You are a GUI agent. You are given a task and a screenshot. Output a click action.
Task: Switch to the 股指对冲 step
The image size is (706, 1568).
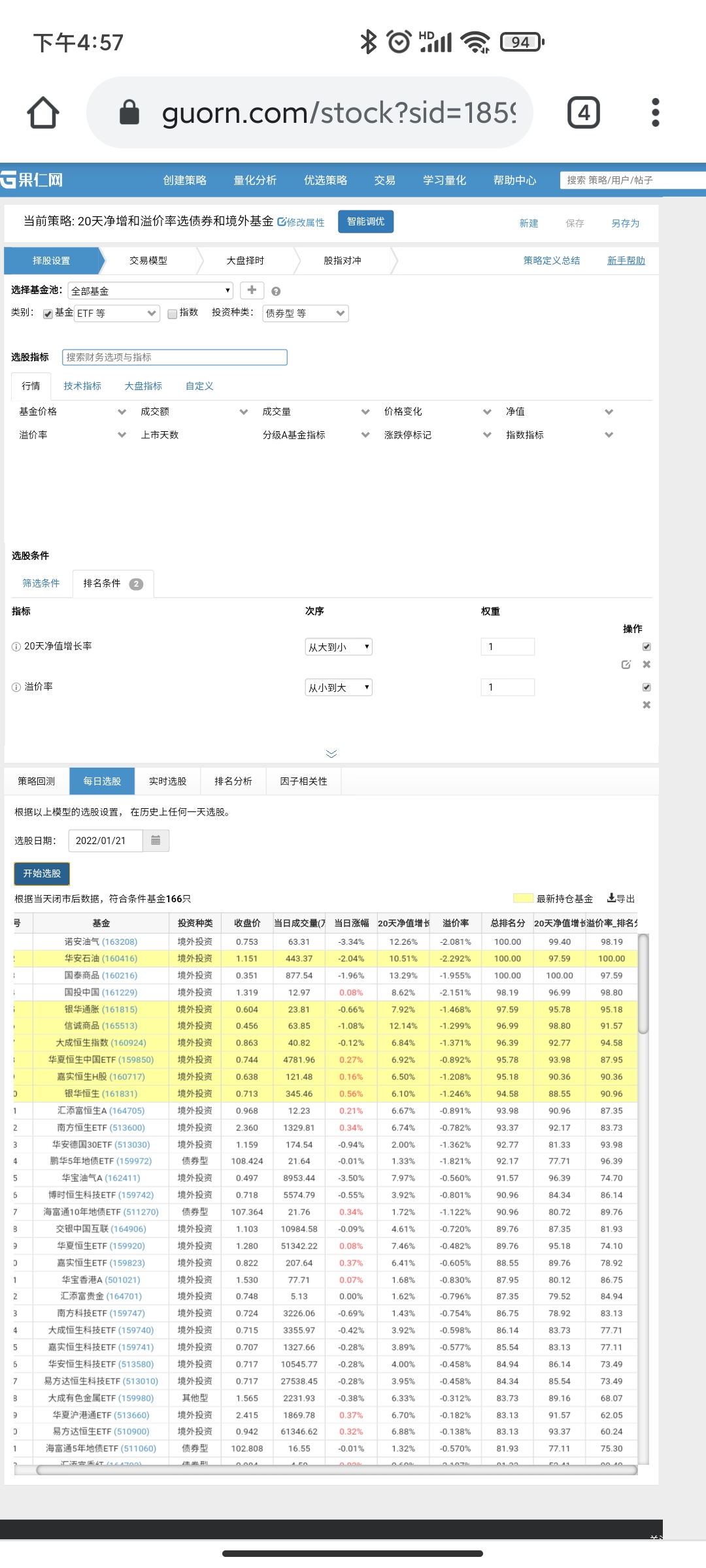343,261
